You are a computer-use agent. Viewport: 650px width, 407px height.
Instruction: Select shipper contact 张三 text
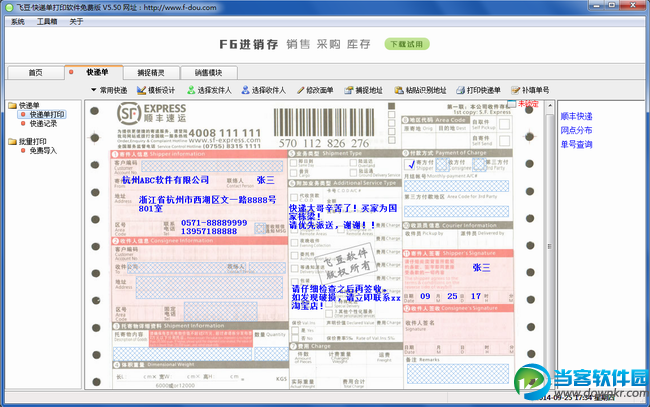pyautogui.click(x=266, y=180)
